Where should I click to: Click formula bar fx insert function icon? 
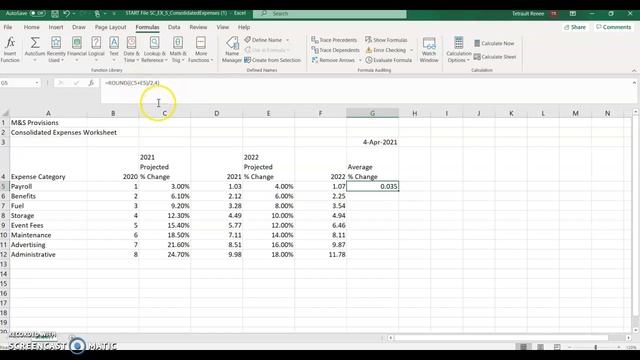(91, 83)
